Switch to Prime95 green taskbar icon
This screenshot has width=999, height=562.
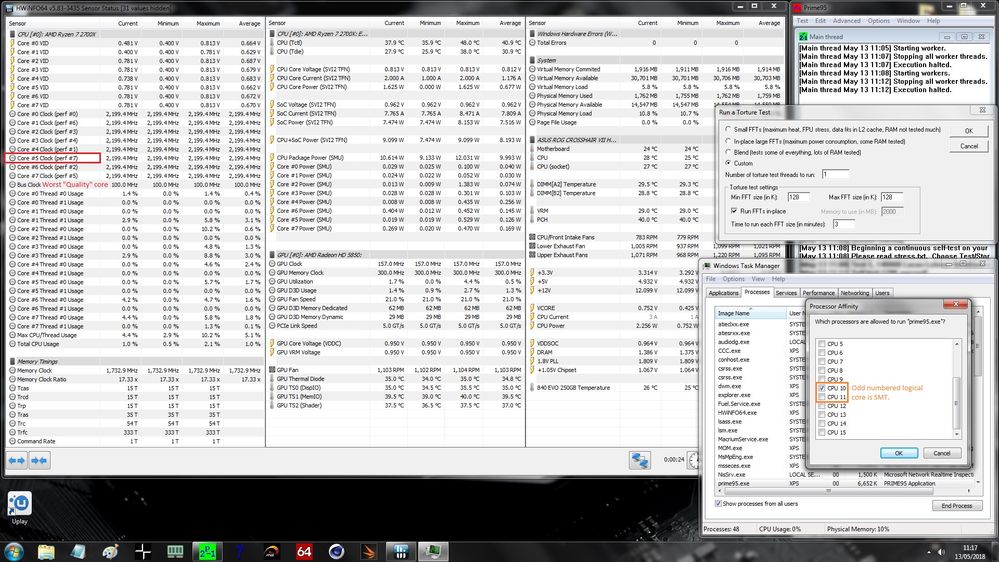click(x=208, y=552)
